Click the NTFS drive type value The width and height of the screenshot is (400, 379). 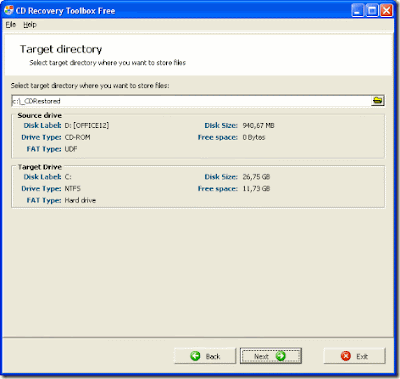click(x=73, y=189)
